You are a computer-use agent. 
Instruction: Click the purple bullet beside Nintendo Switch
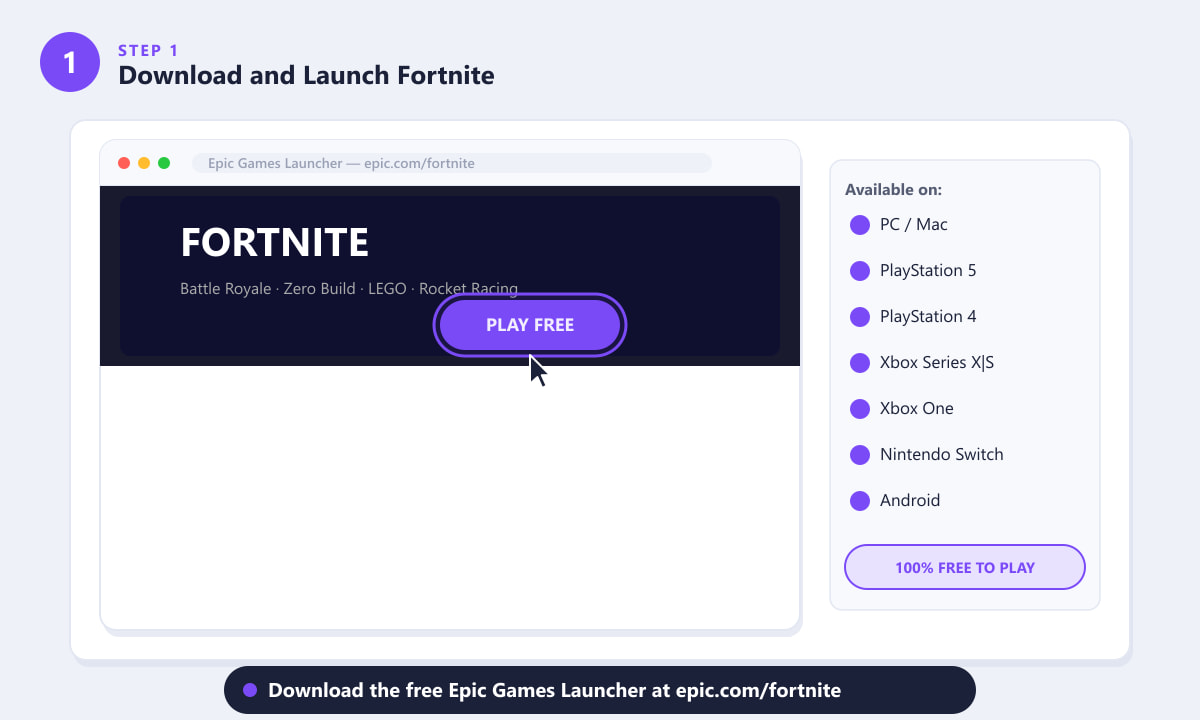[860, 455]
